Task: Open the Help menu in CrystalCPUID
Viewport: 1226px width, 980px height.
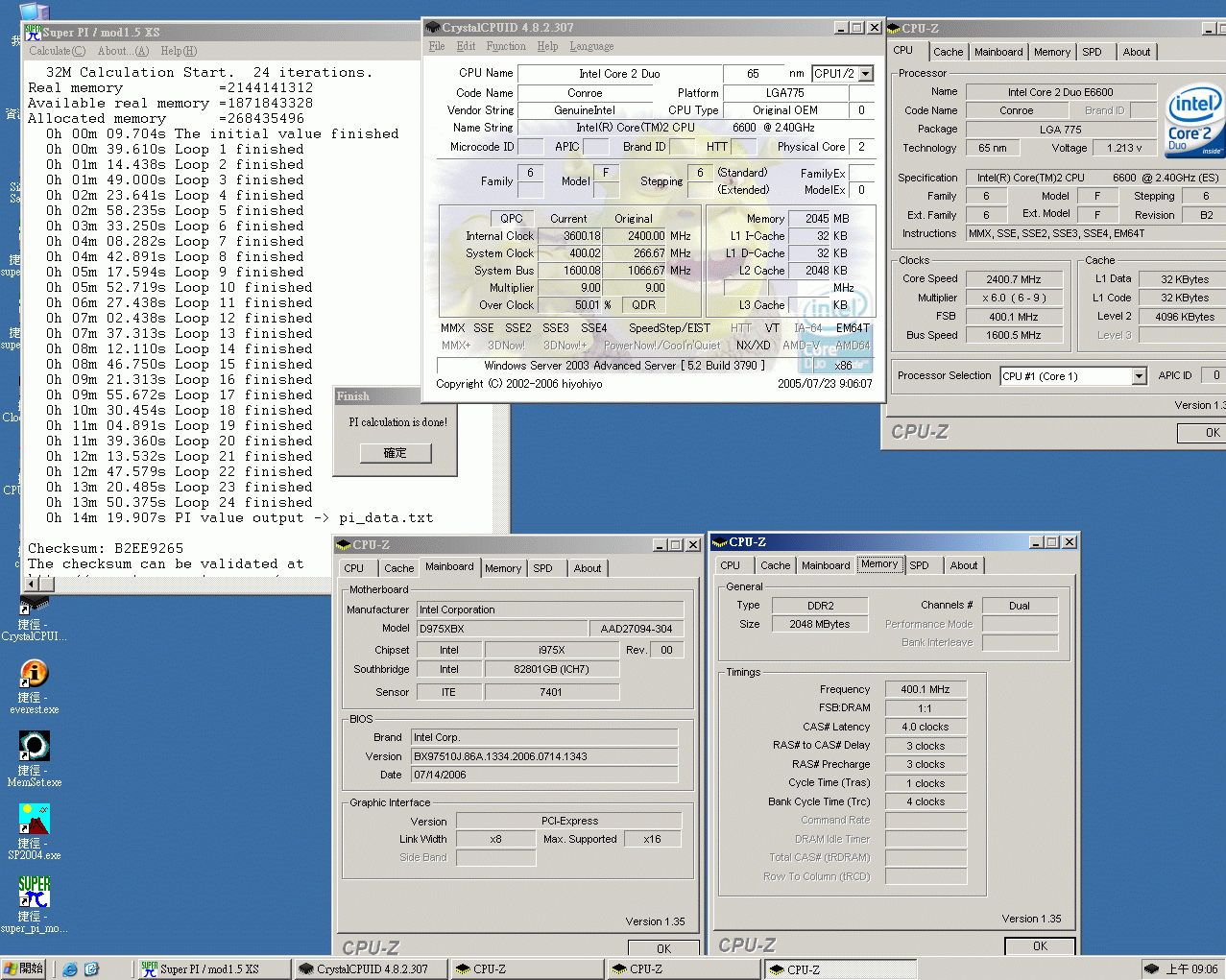Action: coord(547,46)
